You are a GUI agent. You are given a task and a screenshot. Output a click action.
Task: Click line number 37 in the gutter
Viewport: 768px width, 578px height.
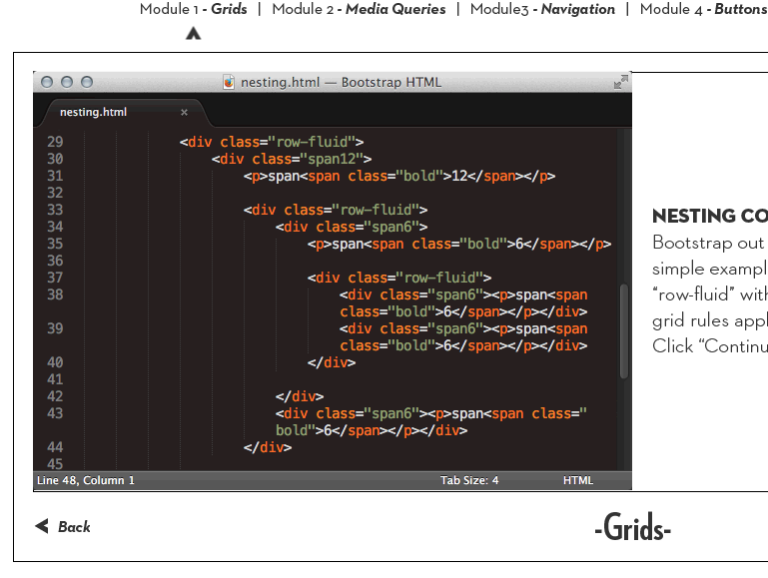55,278
